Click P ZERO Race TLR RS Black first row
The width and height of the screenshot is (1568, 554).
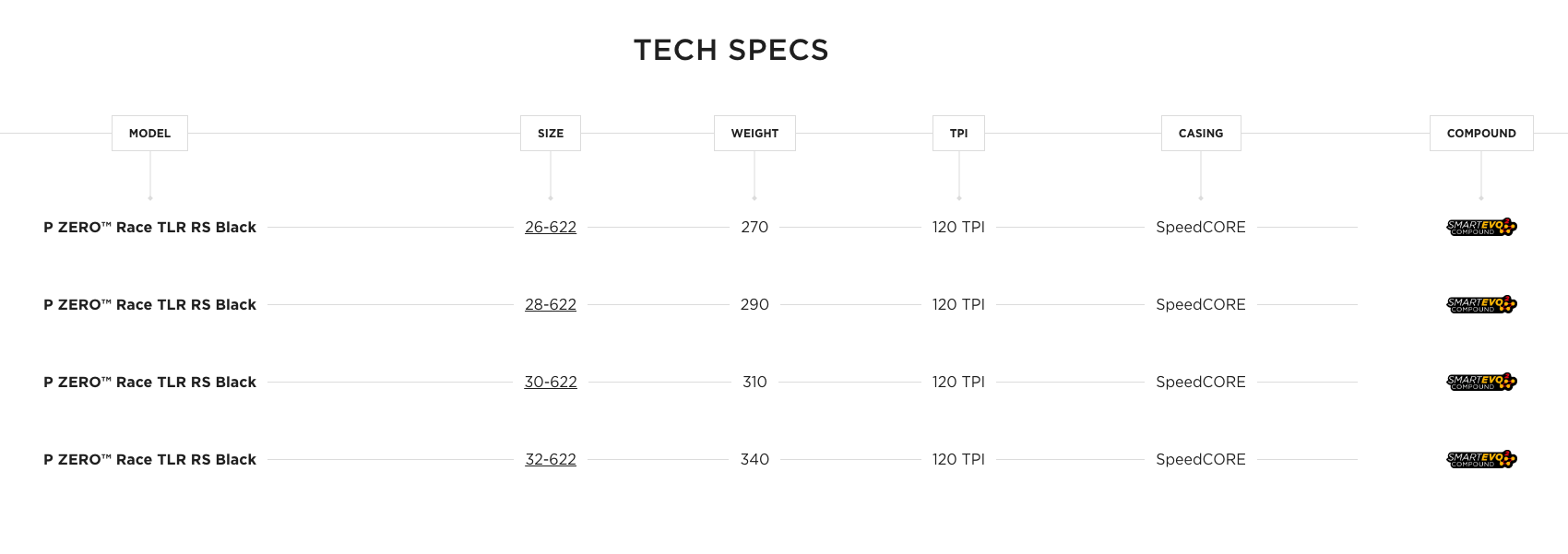(149, 227)
